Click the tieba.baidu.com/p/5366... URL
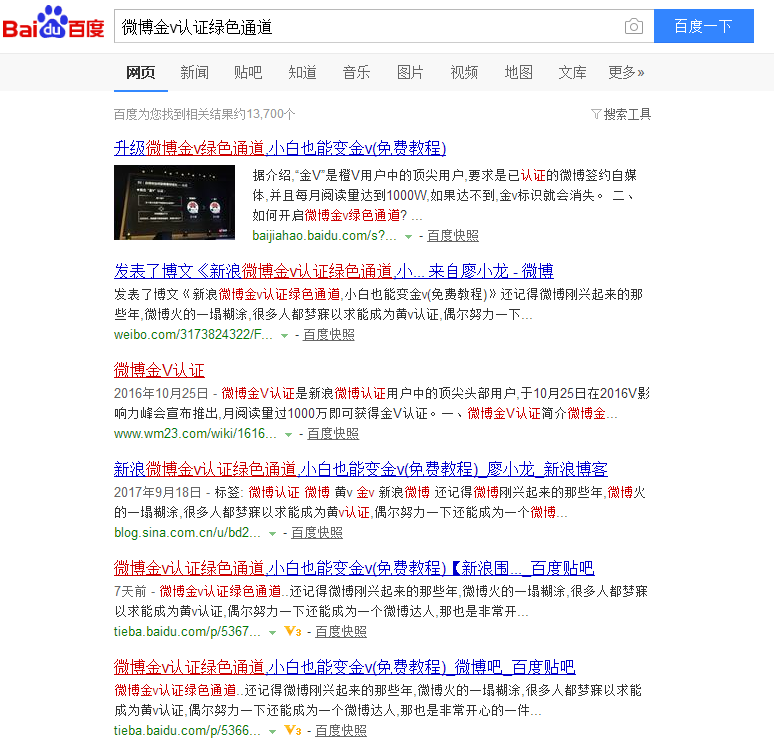This screenshot has width=774, height=750. click(187, 731)
